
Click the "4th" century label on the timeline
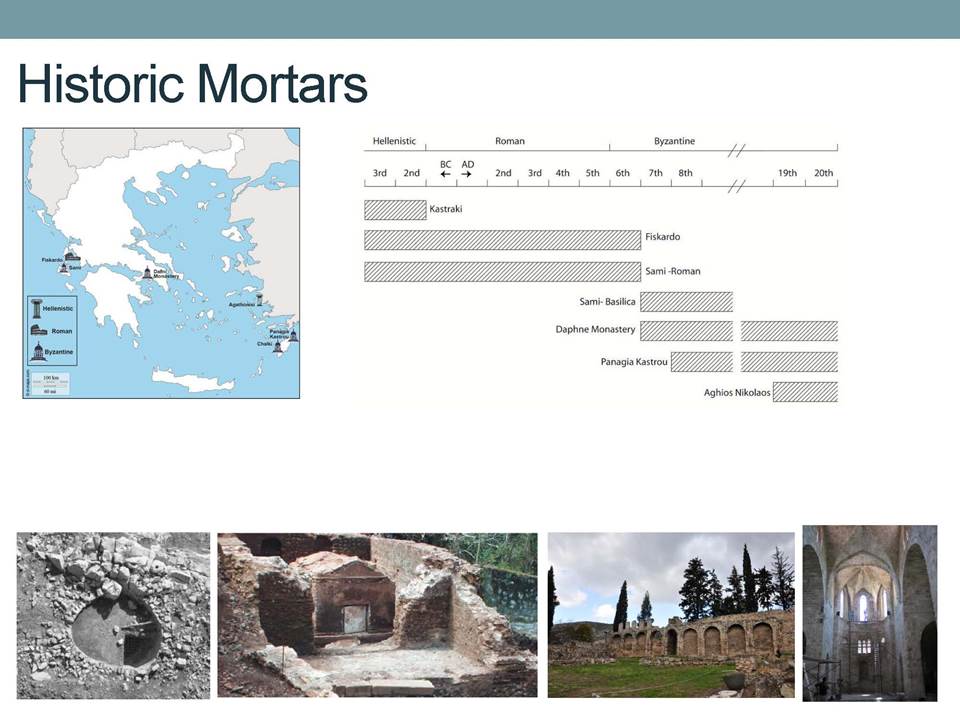563,173
